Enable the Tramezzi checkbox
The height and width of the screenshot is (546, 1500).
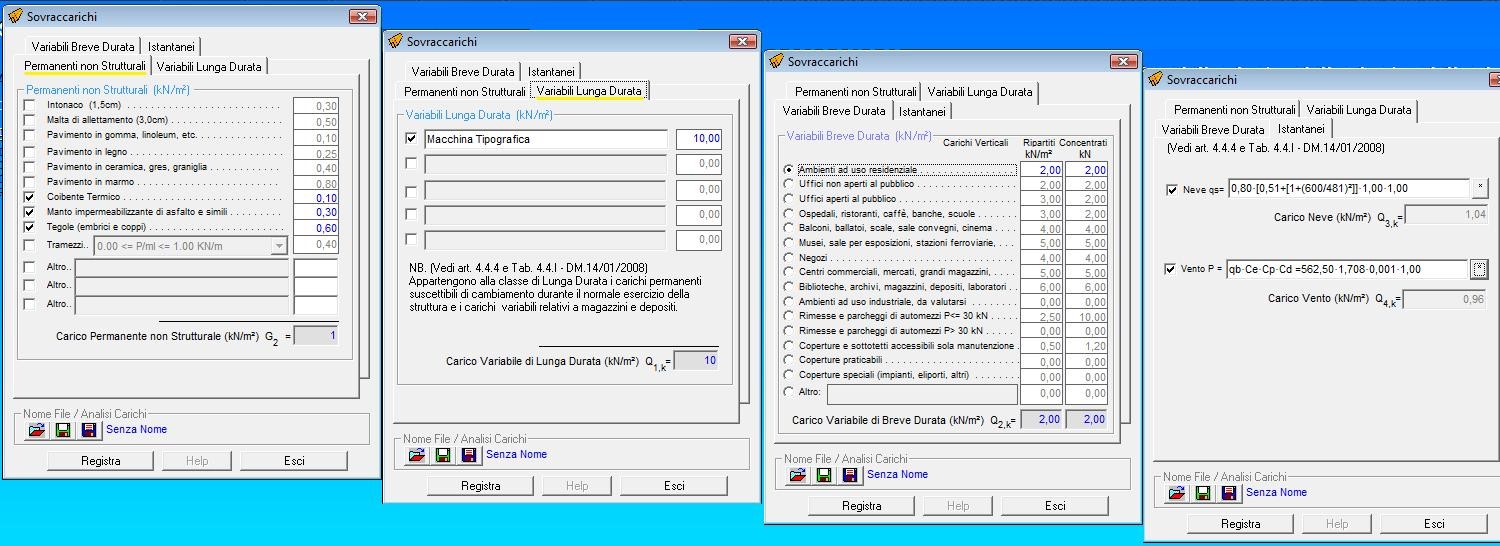point(30,245)
